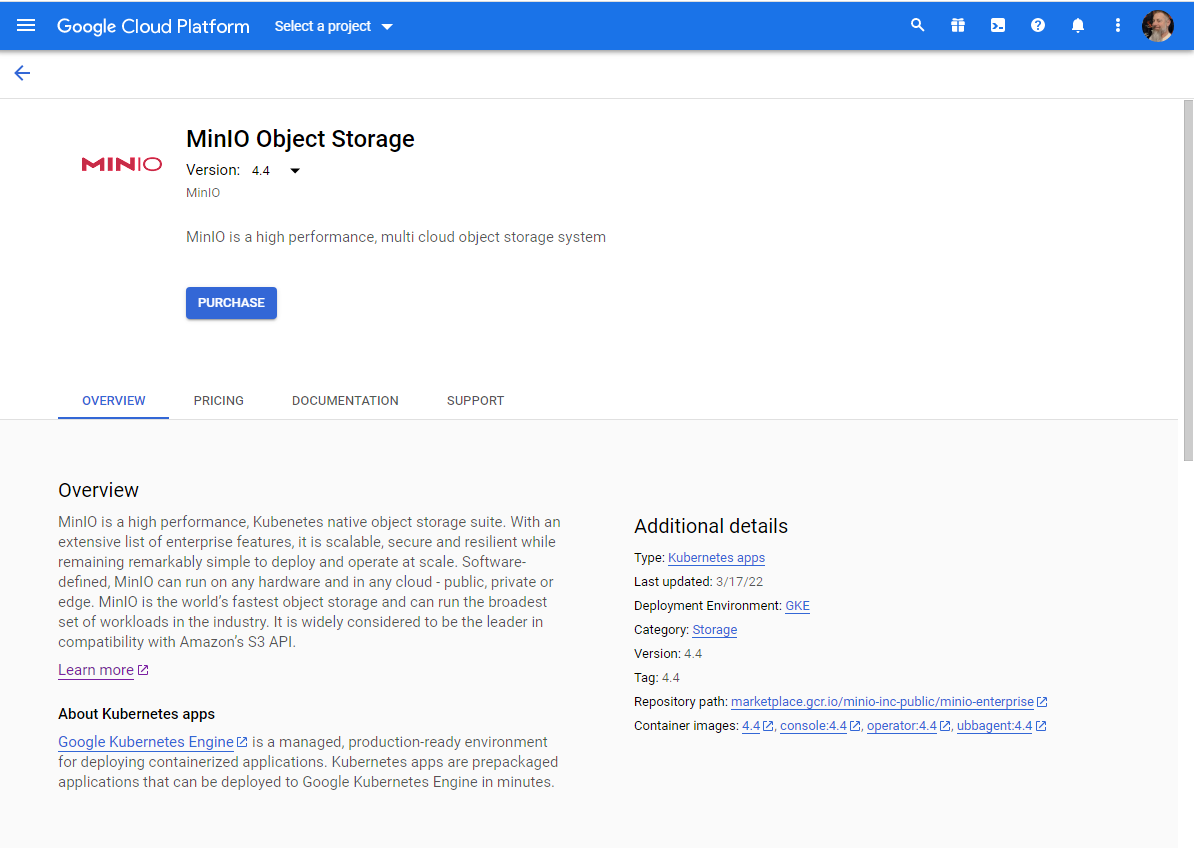
Task: Open the minio-enterprise repository path link
Action: (x=882, y=702)
